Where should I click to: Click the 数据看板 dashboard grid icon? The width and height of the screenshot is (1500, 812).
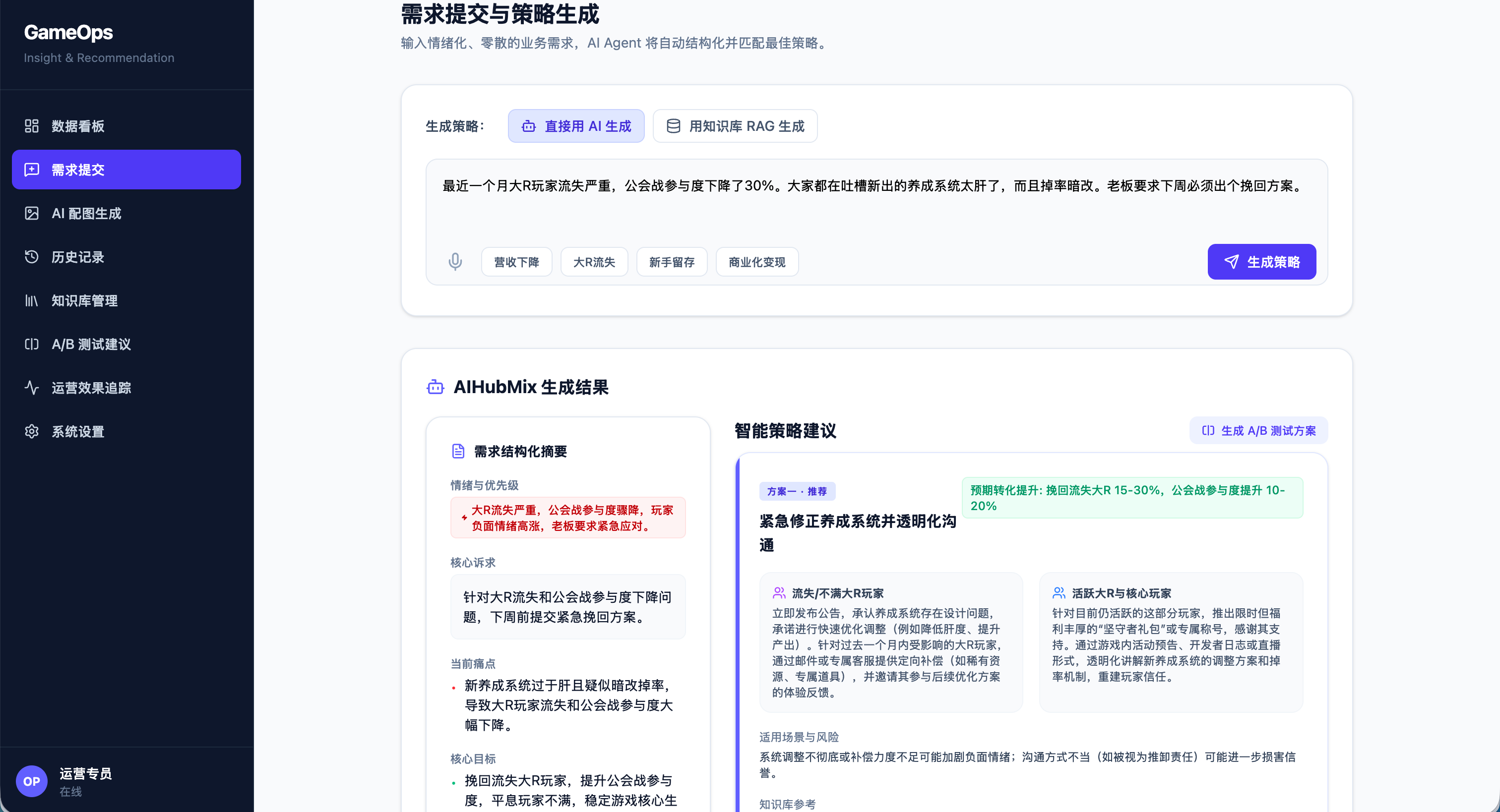click(31, 126)
